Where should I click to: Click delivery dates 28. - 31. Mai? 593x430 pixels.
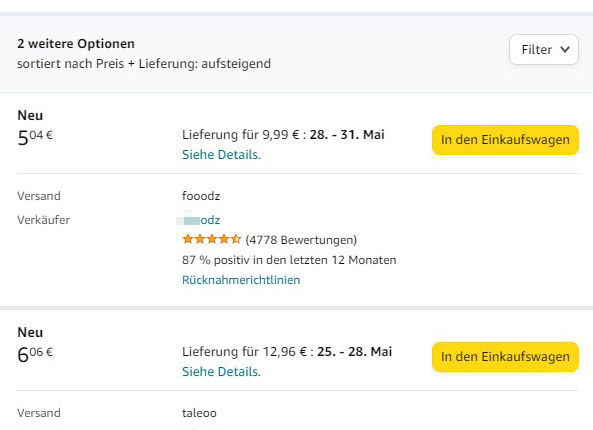tap(347, 135)
